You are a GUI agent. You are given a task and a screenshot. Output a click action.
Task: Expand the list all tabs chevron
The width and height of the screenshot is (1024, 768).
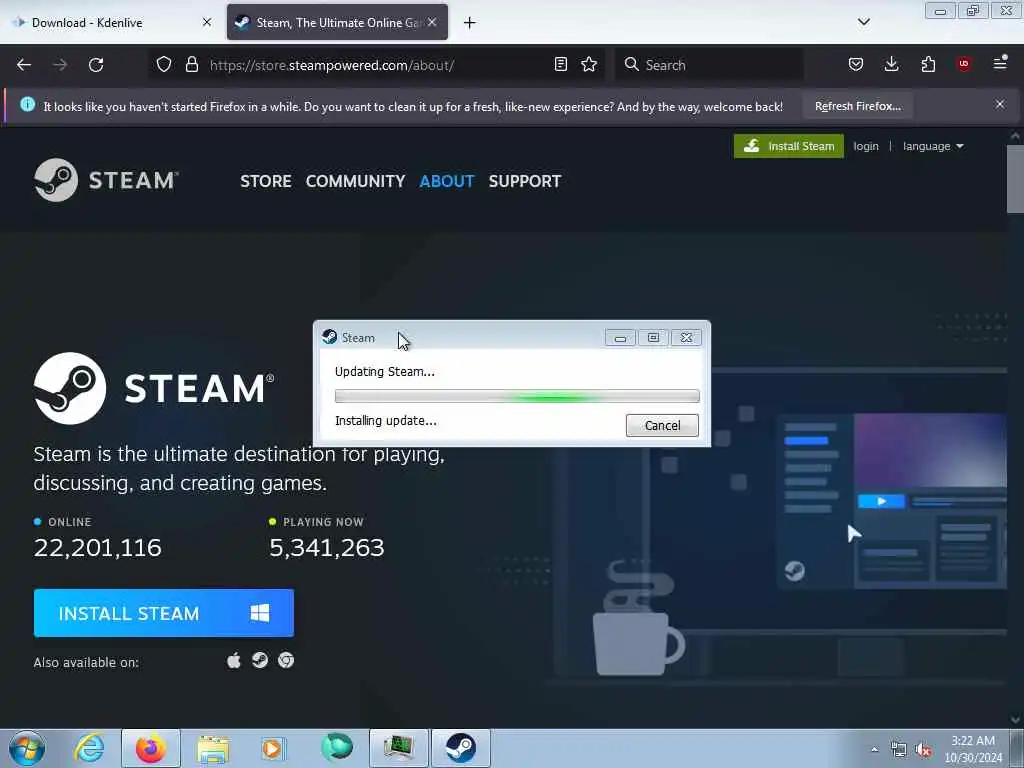(x=863, y=22)
